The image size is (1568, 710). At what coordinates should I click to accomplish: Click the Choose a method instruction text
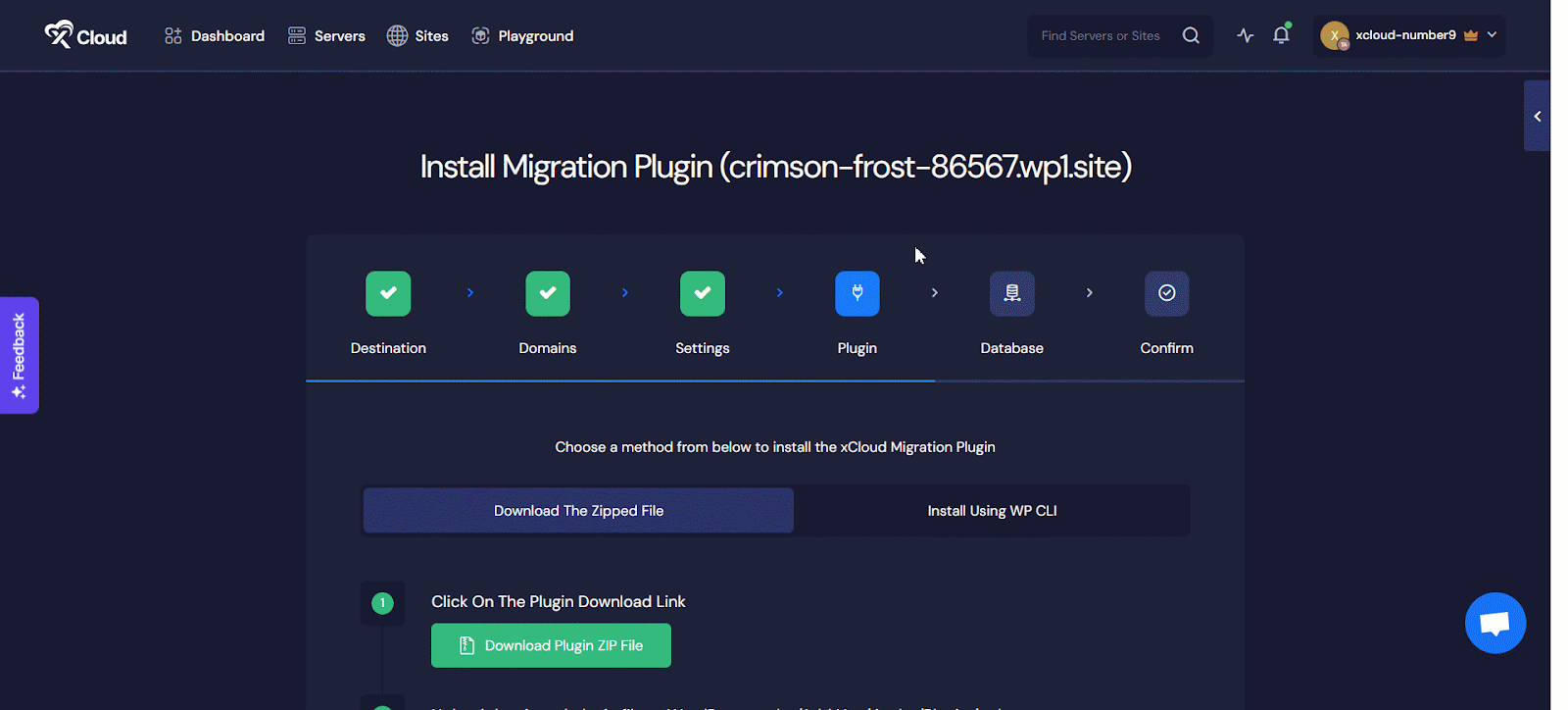[x=775, y=447]
